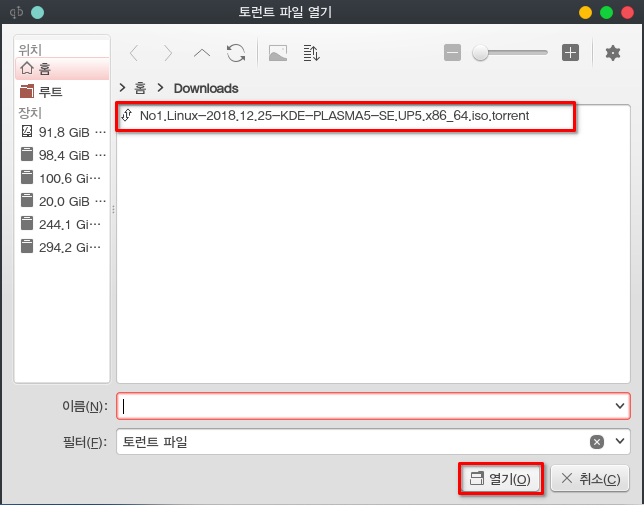Click the Downloads breadcrumb
Screen dimensions: 644x505
(x=206, y=88)
